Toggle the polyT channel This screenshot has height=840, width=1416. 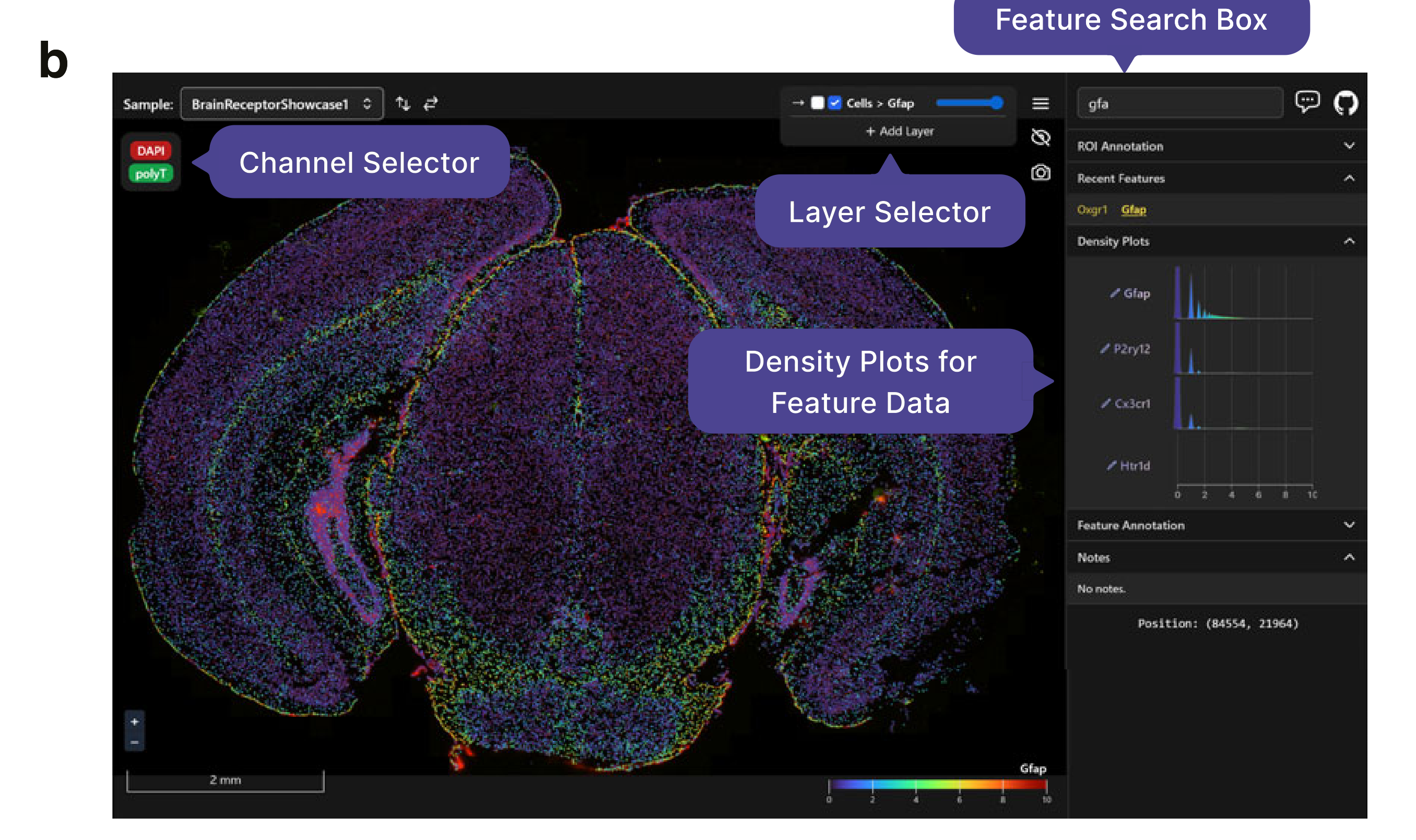[x=150, y=174]
